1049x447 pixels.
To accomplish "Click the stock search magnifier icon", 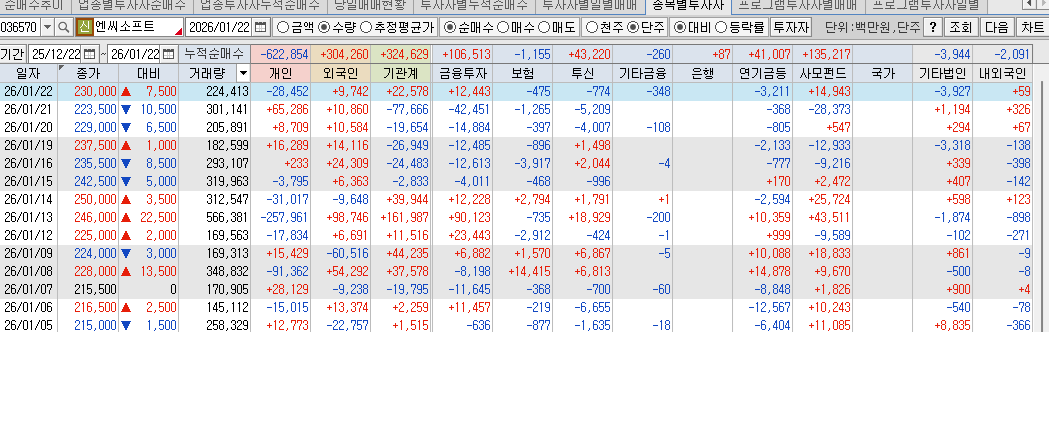I will (63, 27).
